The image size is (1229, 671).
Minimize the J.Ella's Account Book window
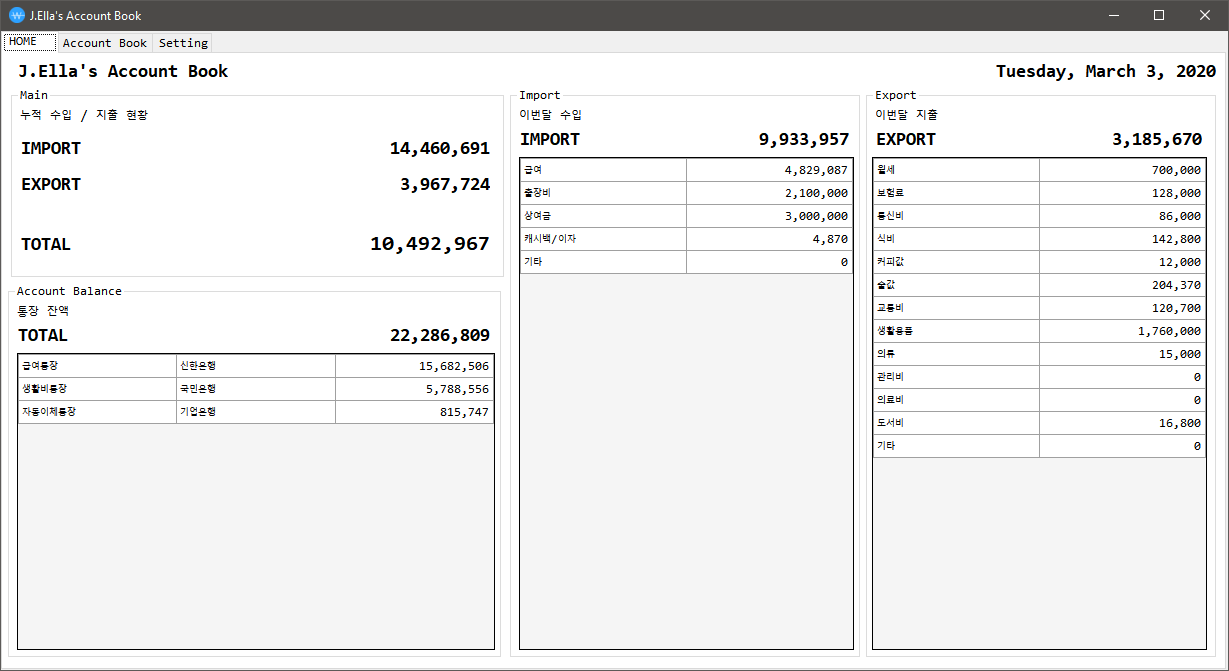point(1113,15)
